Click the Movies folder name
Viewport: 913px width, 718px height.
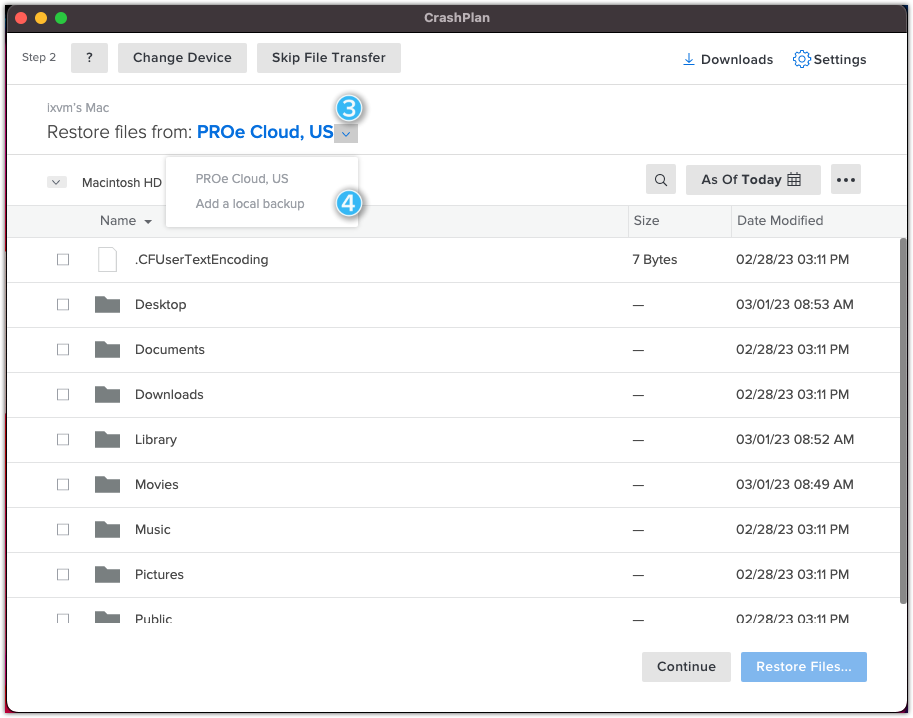(157, 484)
